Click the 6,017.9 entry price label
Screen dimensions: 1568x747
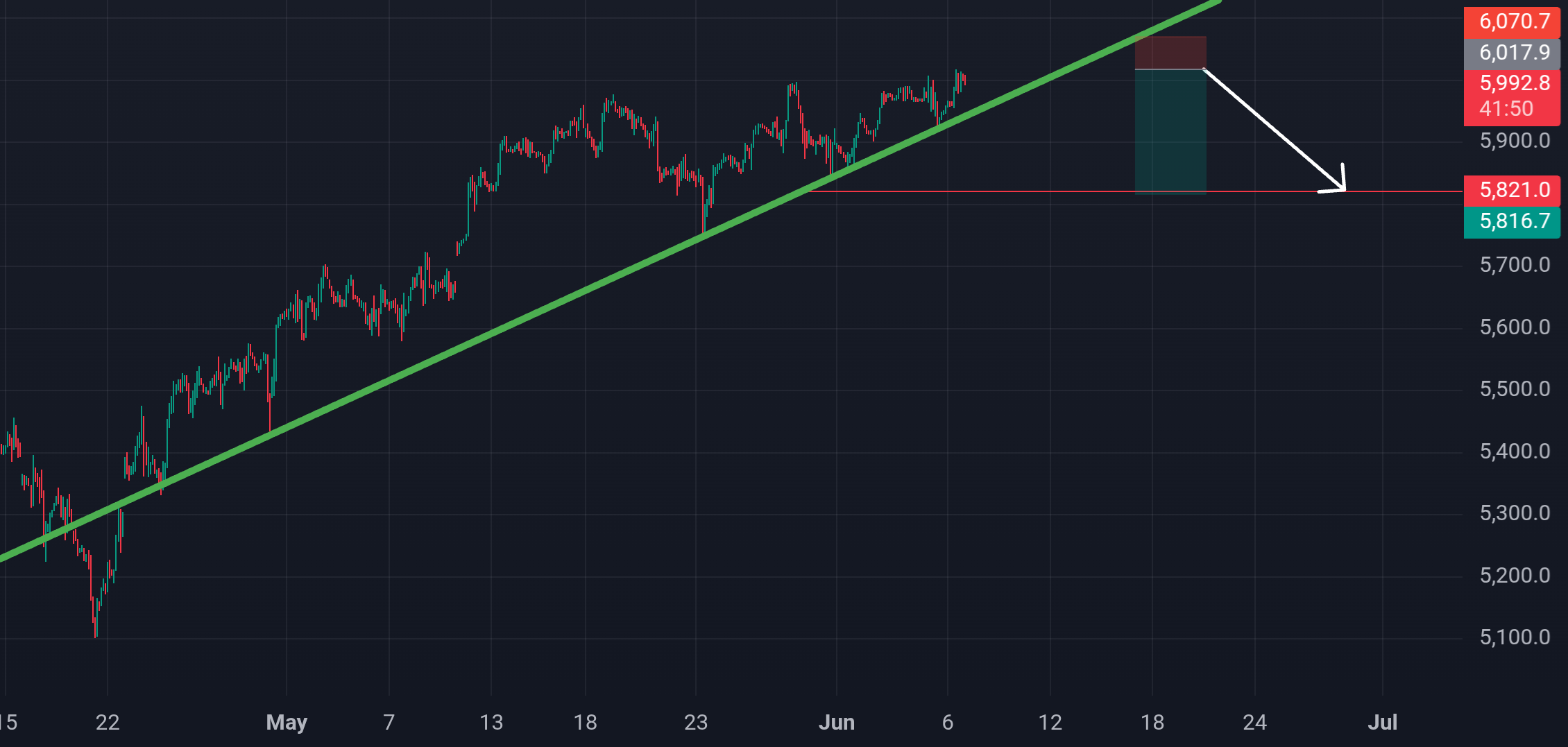pos(1512,53)
